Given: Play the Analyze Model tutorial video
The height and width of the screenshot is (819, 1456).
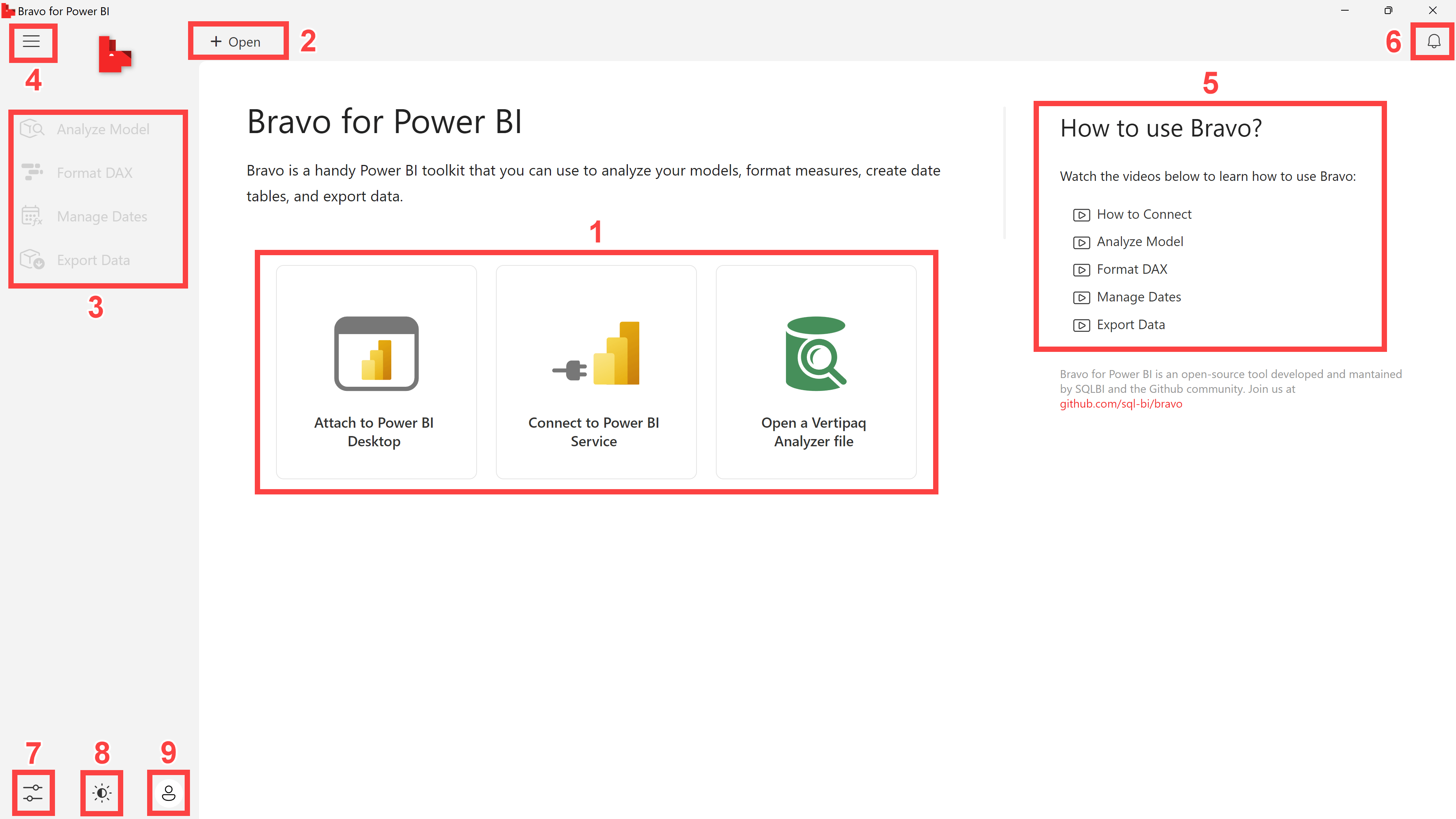Looking at the screenshot, I should pos(1140,242).
